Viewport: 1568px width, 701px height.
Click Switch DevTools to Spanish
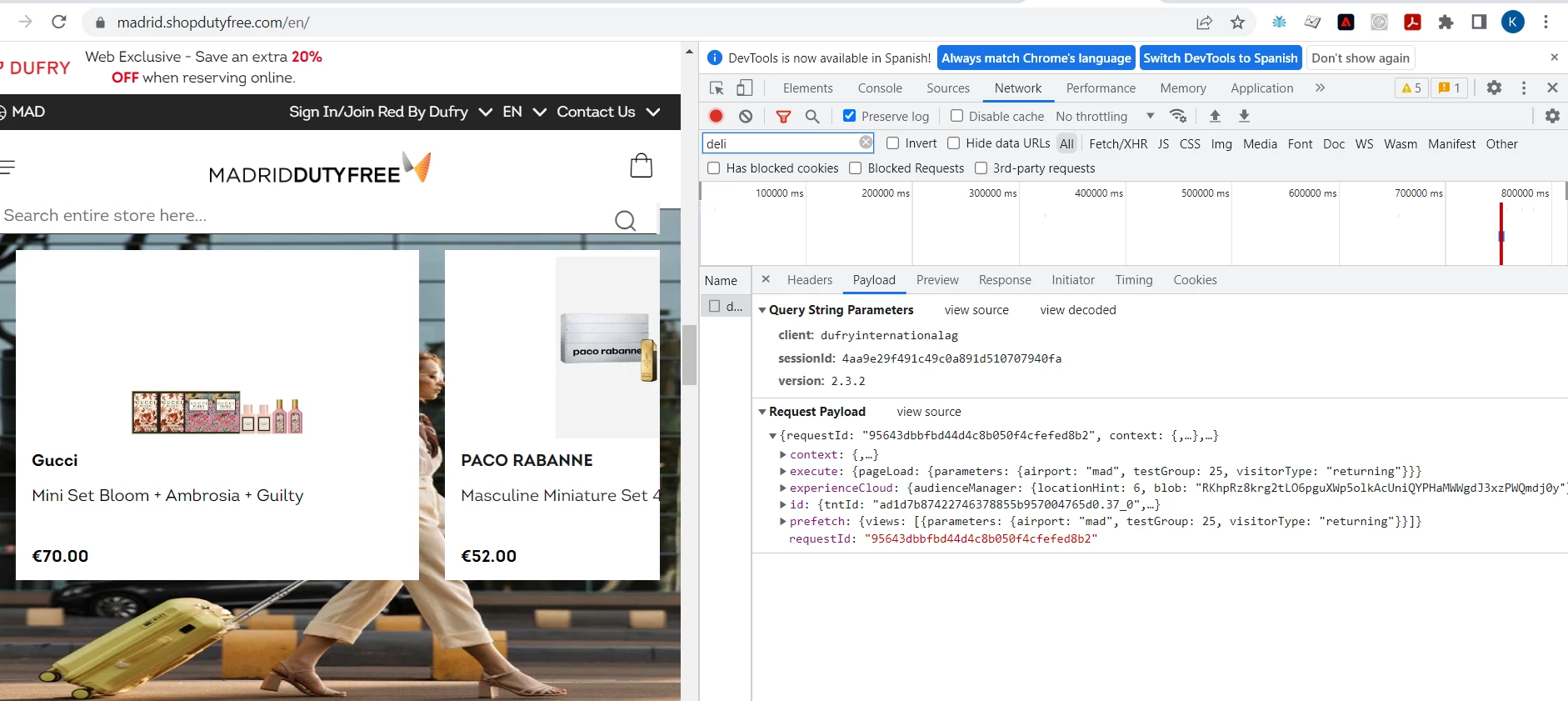pyautogui.click(x=1221, y=58)
